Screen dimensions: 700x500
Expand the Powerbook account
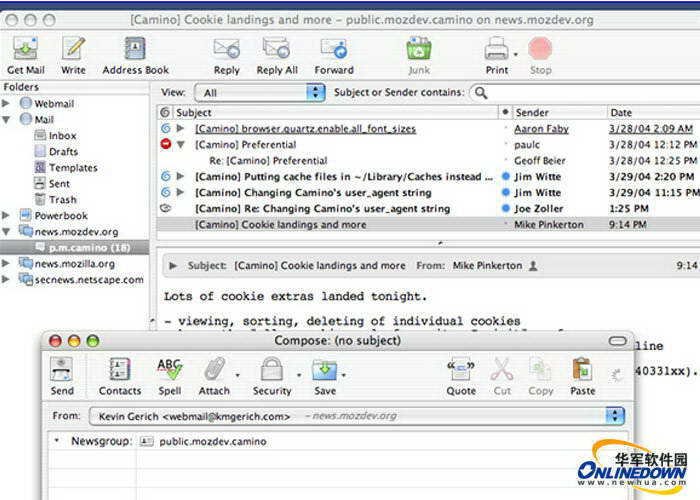tap(6, 216)
